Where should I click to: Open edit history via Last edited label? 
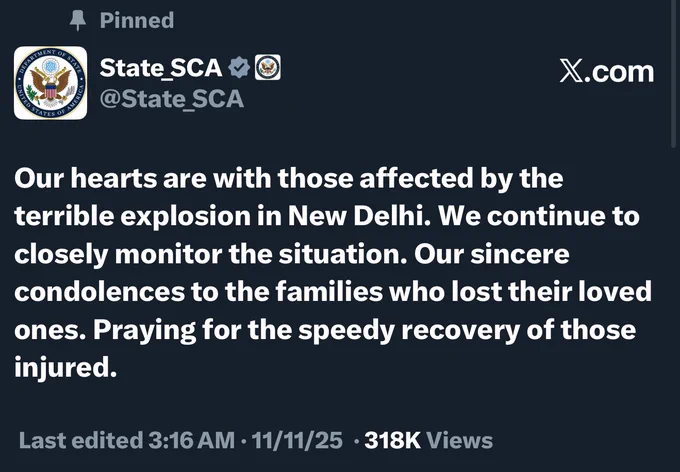click(x=81, y=440)
